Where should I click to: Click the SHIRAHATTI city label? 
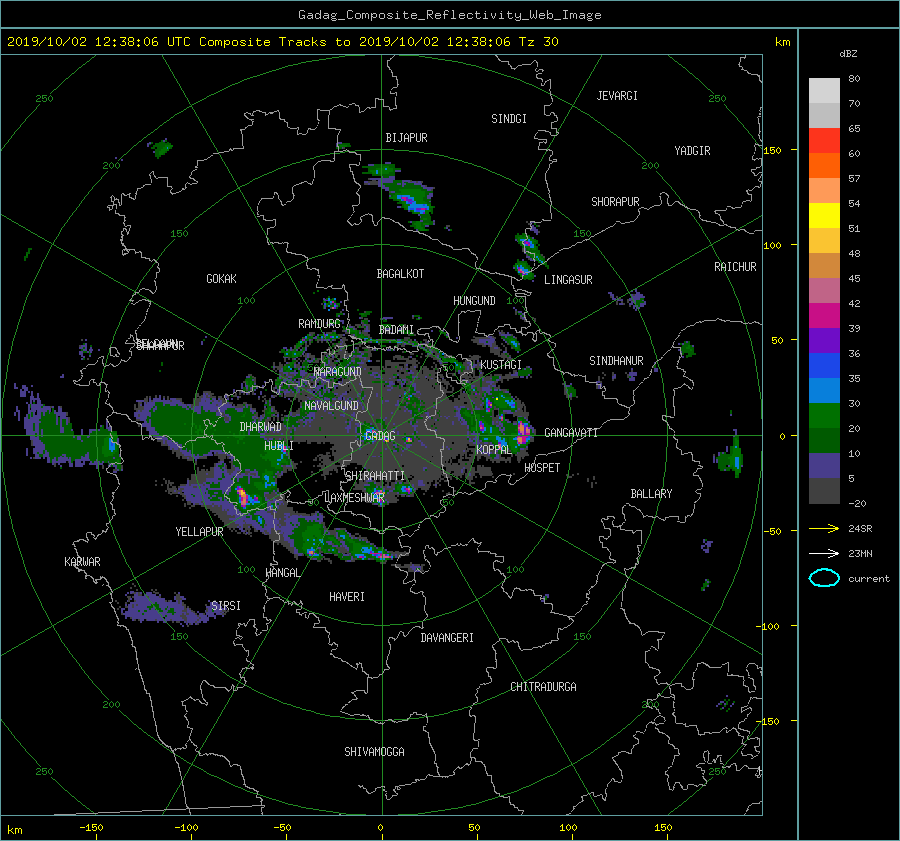click(375, 475)
